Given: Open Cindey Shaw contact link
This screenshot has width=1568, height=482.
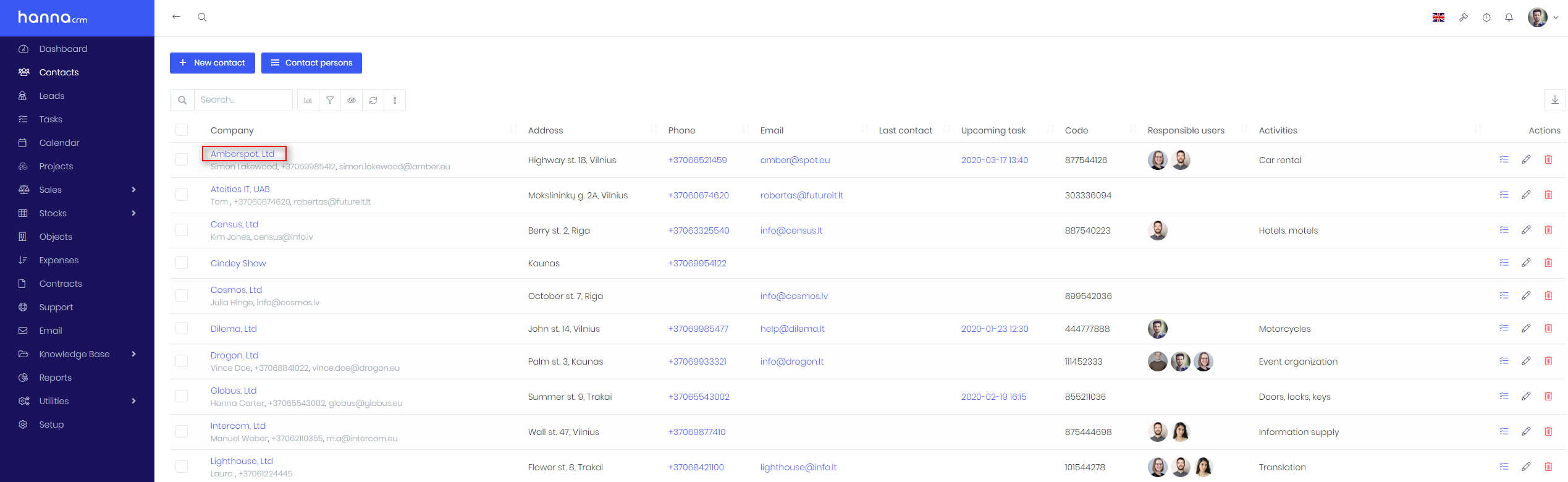Looking at the screenshot, I should tap(238, 263).
